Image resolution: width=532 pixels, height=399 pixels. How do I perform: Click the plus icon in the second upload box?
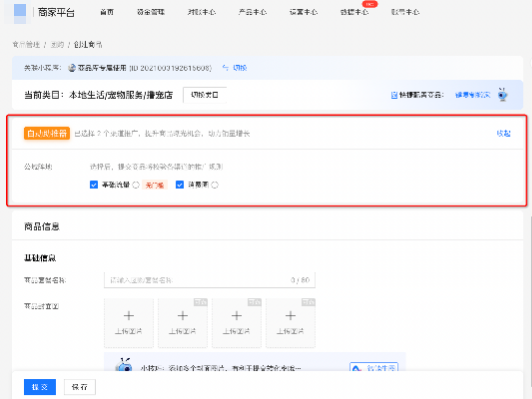click(x=183, y=316)
